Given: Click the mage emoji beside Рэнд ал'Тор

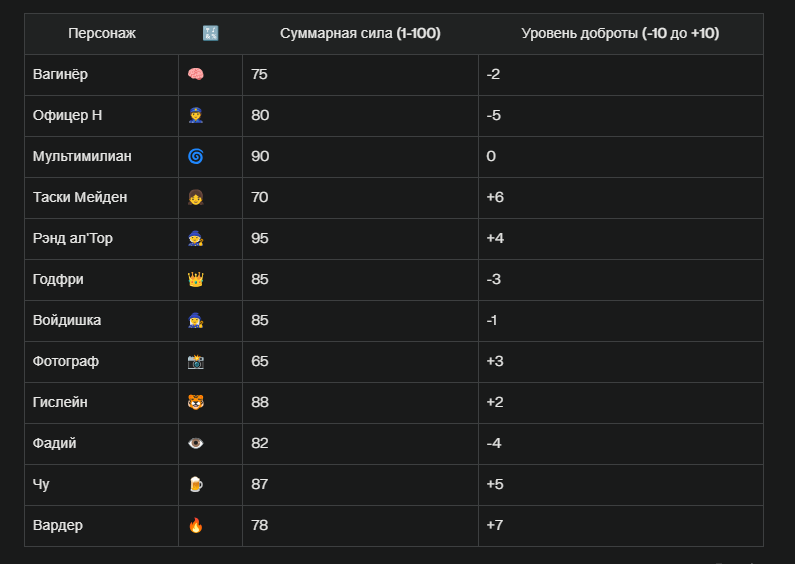Looking at the screenshot, I should tap(196, 238).
